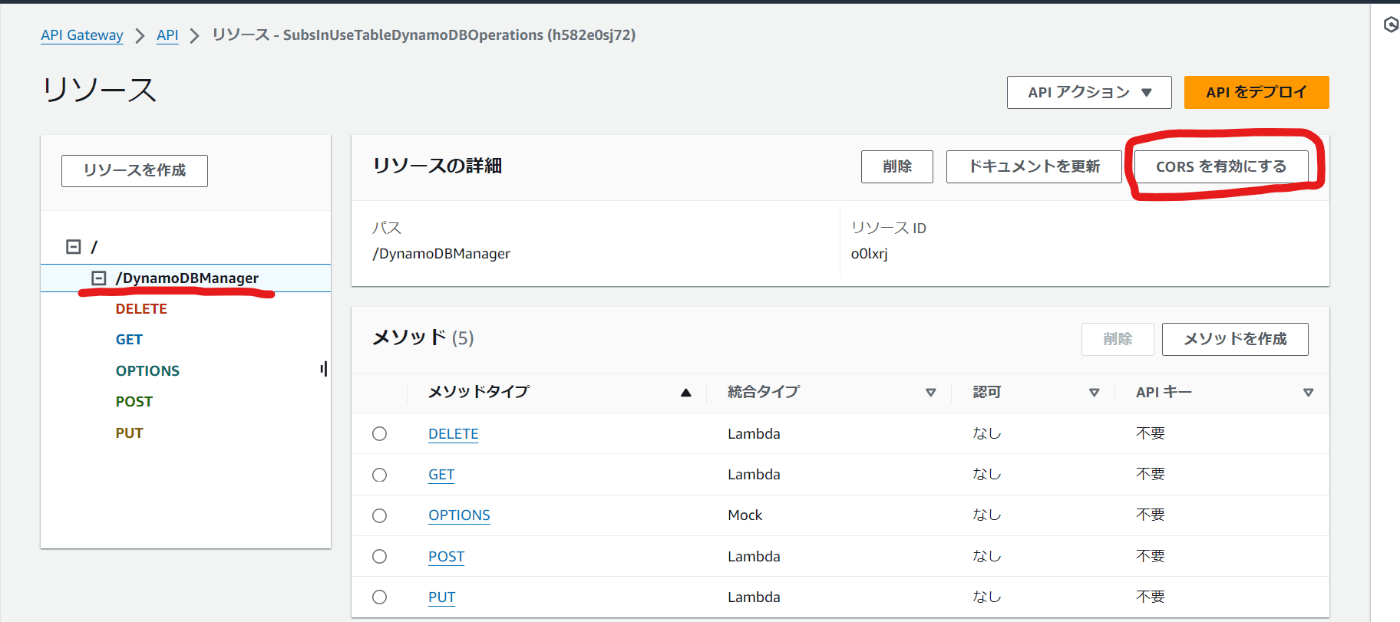Collapse the /DynamoDBManager resource node
The width and height of the screenshot is (1400, 622).
pyautogui.click(x=99, y=278)
